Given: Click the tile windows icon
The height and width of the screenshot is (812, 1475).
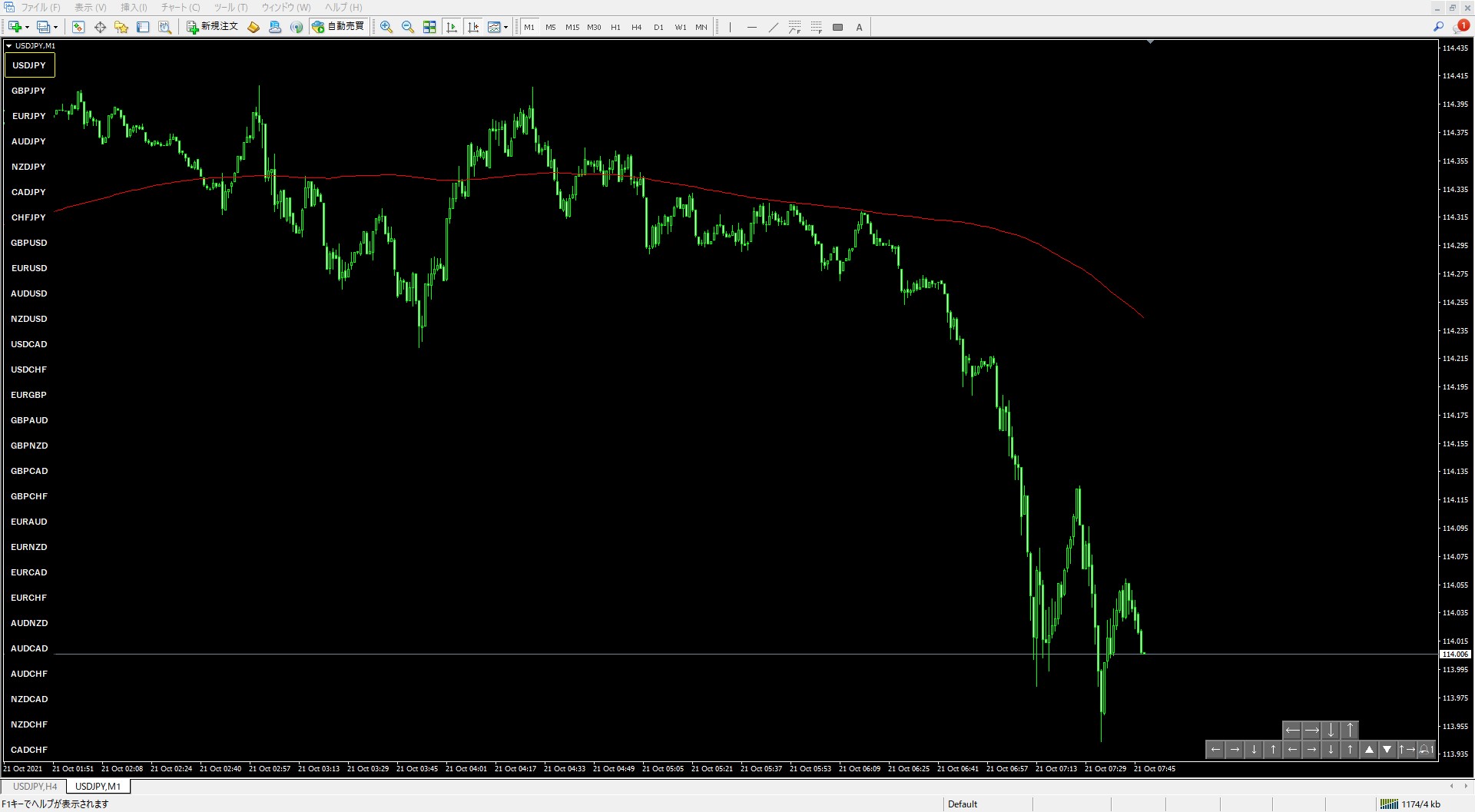Looking at the screenshot, I should coord(429,27).
